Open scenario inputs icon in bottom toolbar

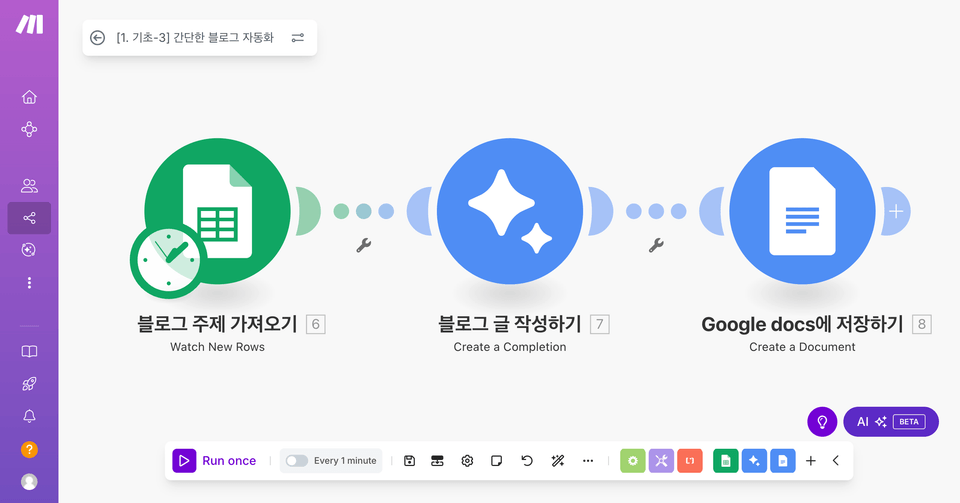point(437,461)
